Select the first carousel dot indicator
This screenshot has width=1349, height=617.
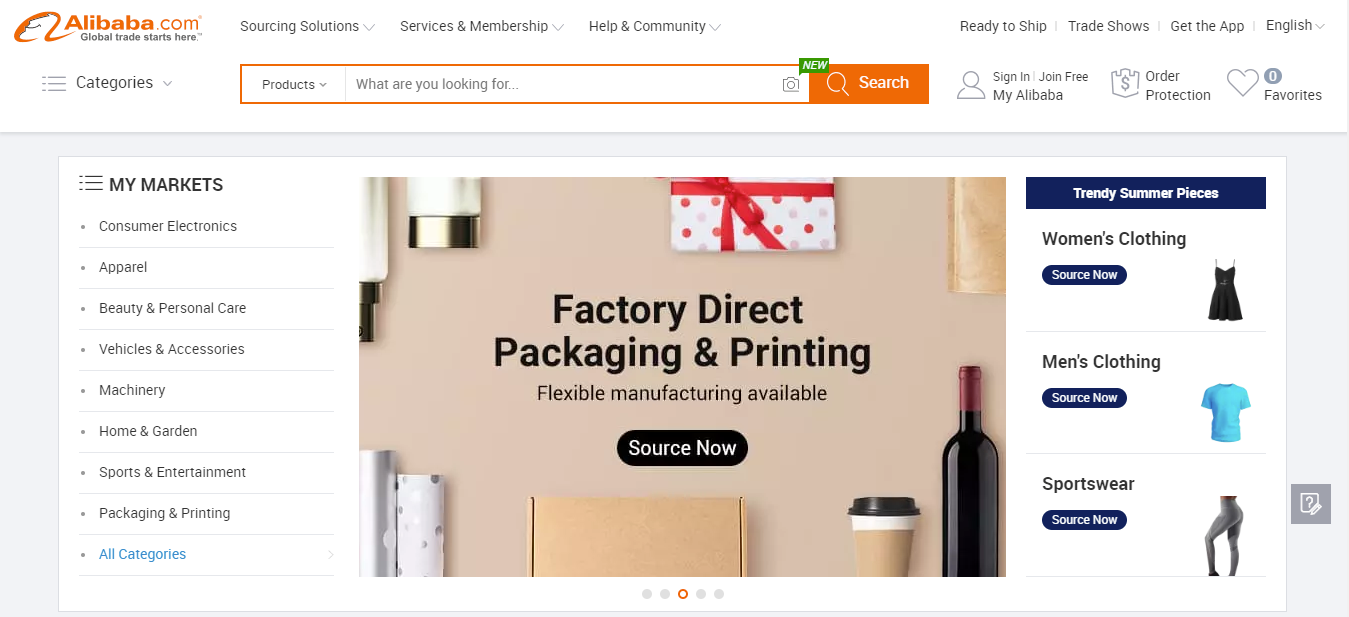tap(647, 594)
